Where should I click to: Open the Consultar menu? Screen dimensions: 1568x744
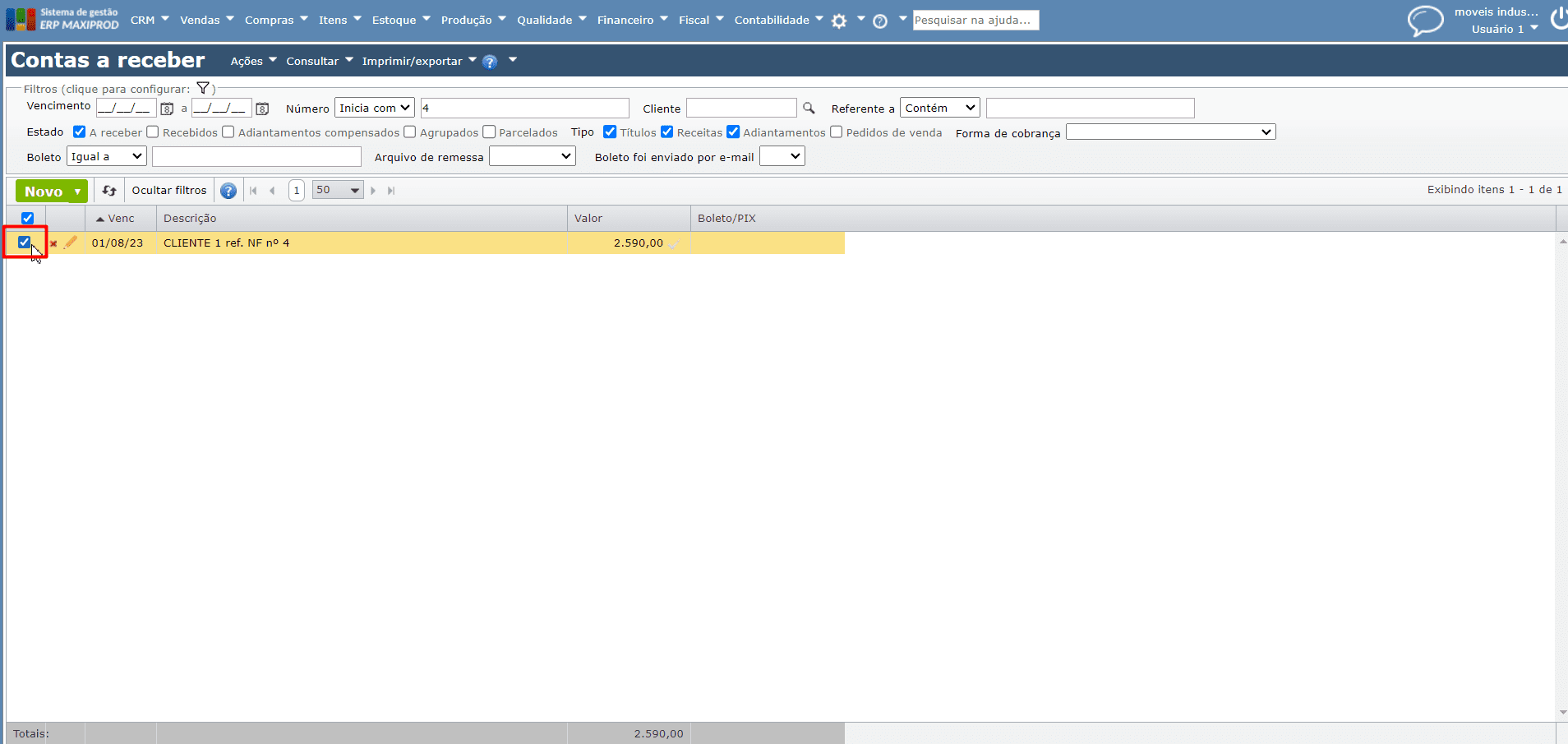click(x=320, y=61)
